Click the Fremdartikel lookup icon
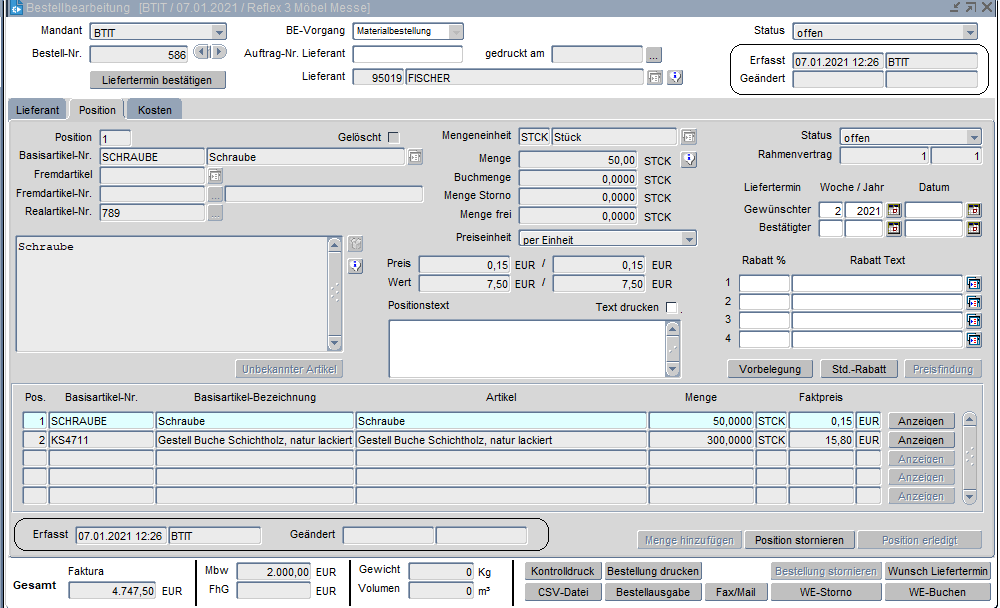This screenshot has height=608, width=1000. [x=215, y=176]
